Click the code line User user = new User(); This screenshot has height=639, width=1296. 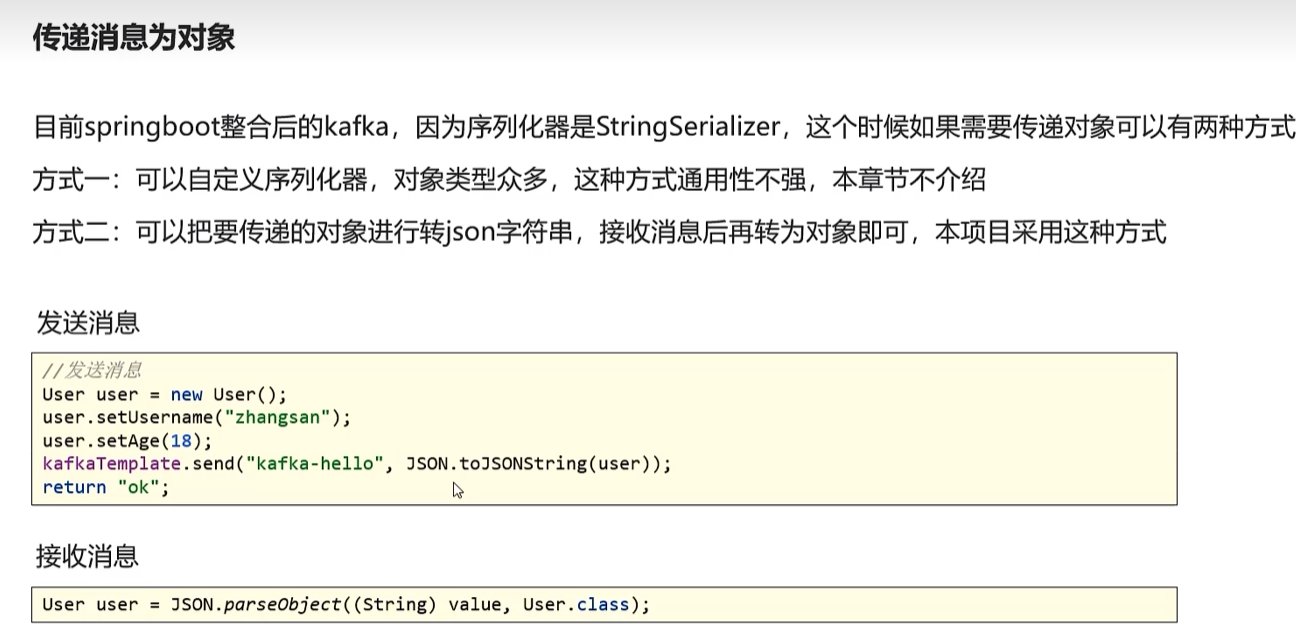coord(165,394)
